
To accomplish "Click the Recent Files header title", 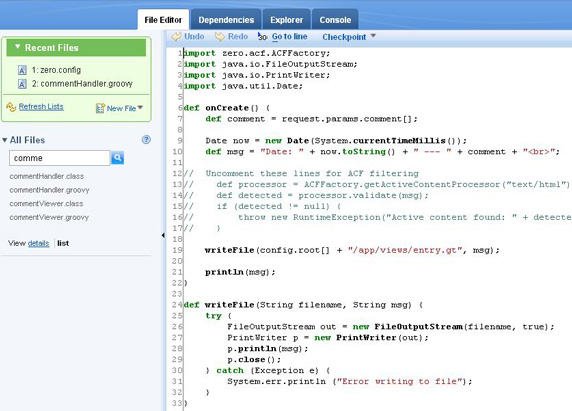I will click(x=52, y=48).
